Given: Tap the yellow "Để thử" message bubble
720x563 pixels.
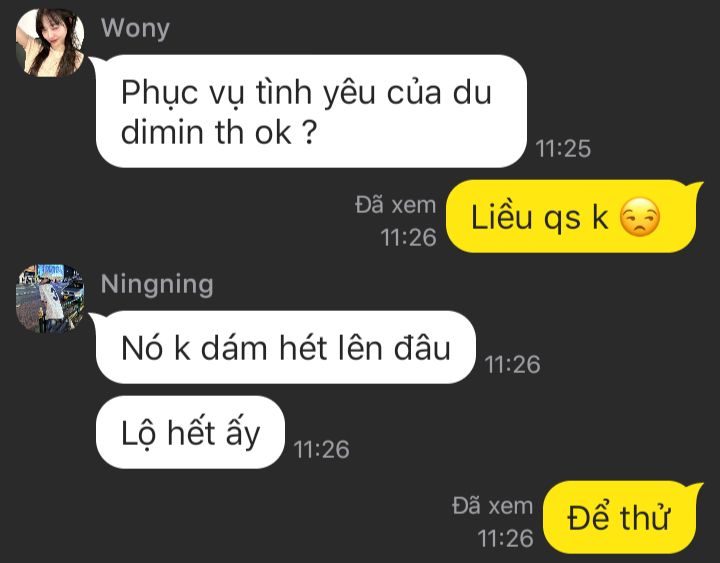Looking at the screenshot, I should pos(620,518).
